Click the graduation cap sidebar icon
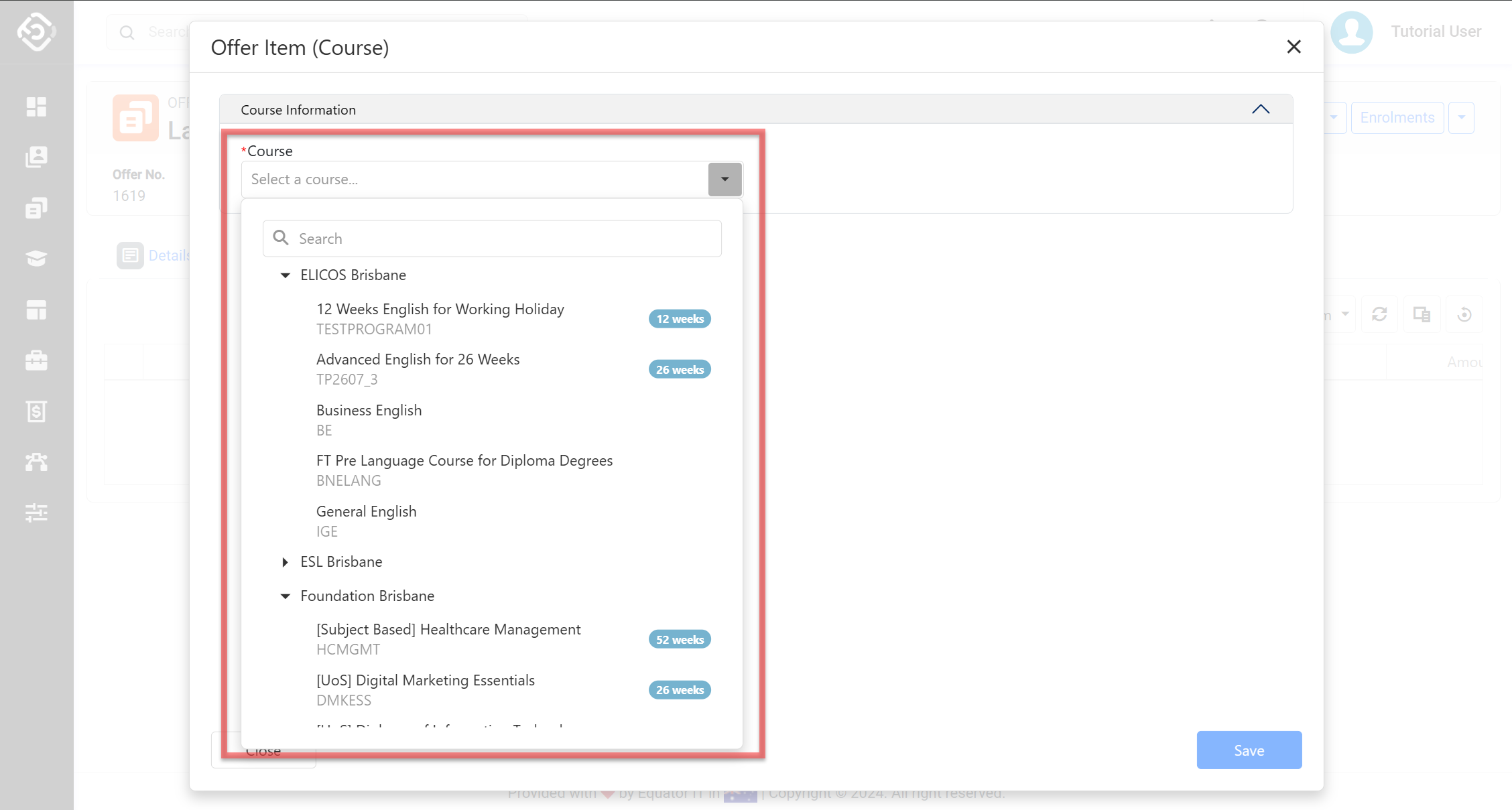1512x810 pixels. (36, 259)
